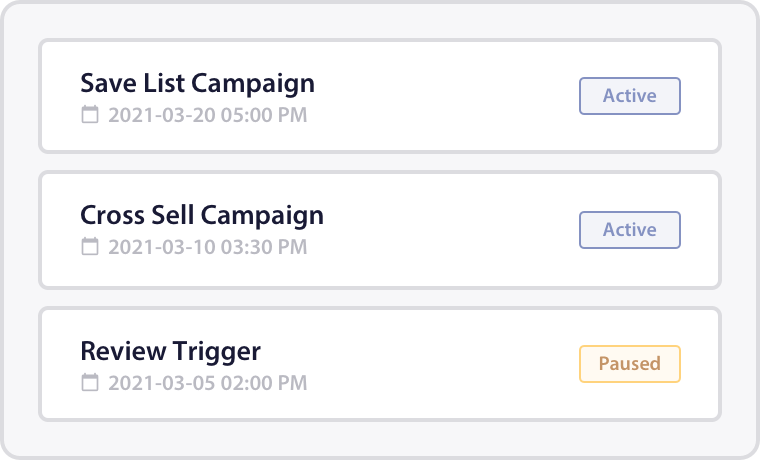
Task: Toggle the Active status badge for Cross Sell Campaign
Action: tap(630, 230)
